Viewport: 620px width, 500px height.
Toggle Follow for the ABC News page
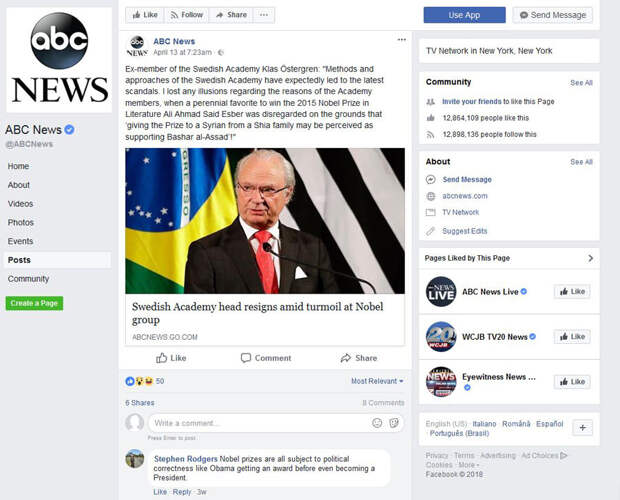click(x=187, y=15)
